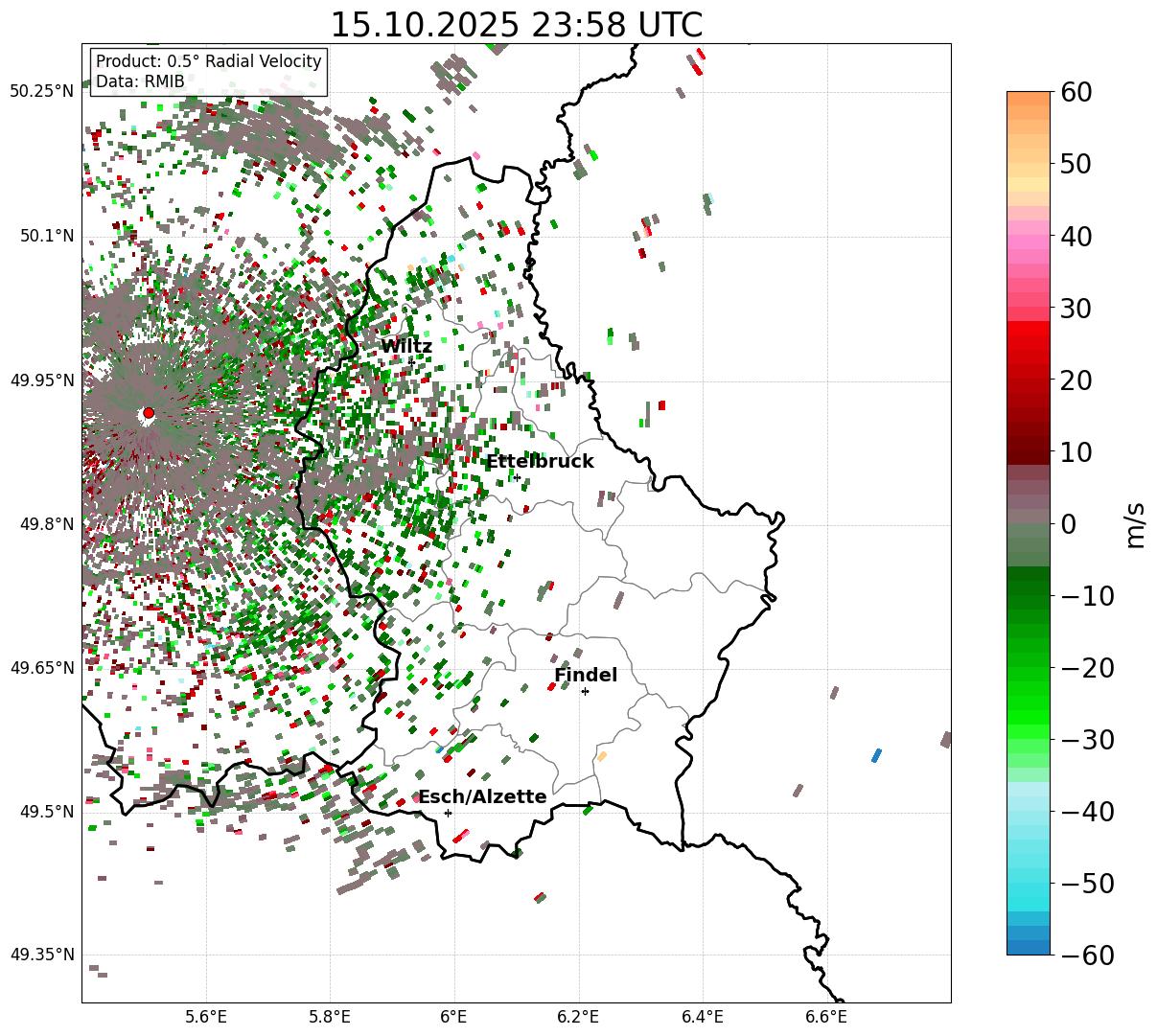Click the colorbar cyan section at -50

click(x=1029, y=883)
